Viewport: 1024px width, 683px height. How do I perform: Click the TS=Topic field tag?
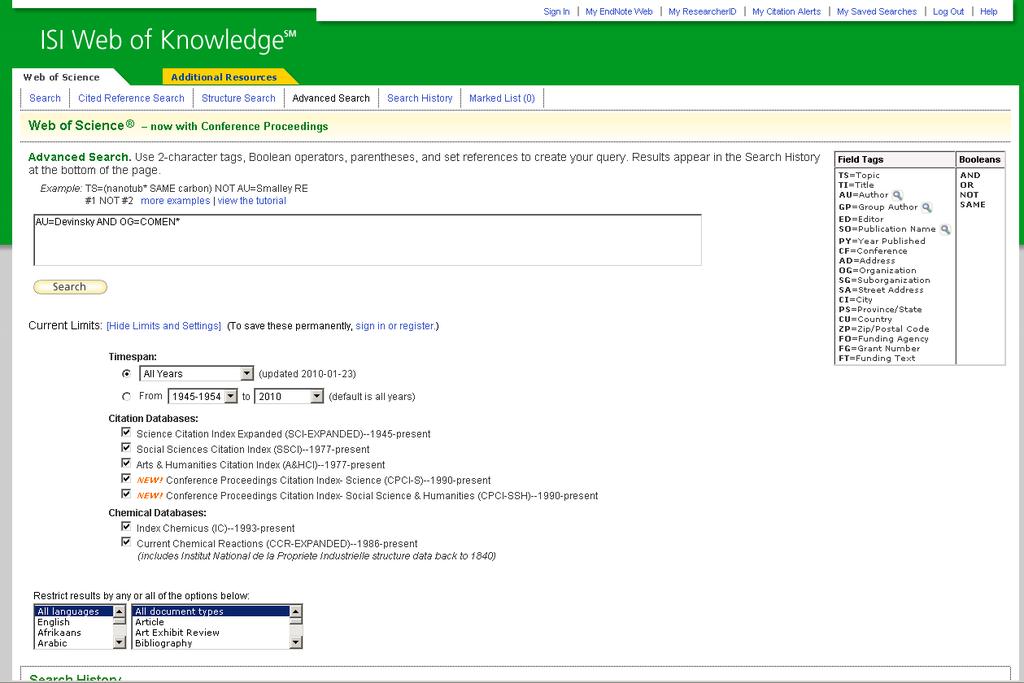[x=859, y=175]
